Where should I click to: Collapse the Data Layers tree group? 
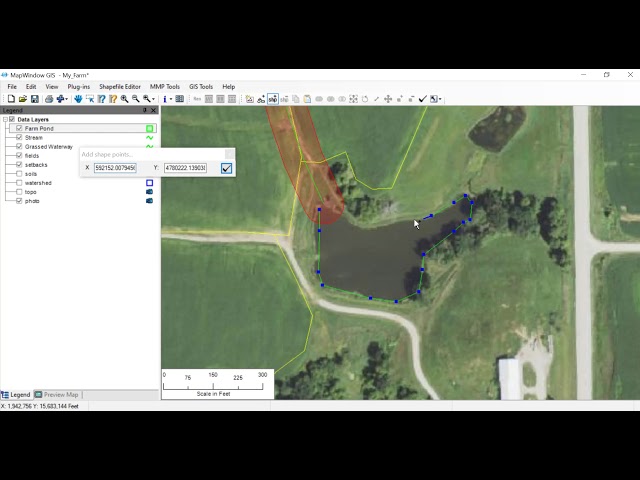click(x=5, y=119)
